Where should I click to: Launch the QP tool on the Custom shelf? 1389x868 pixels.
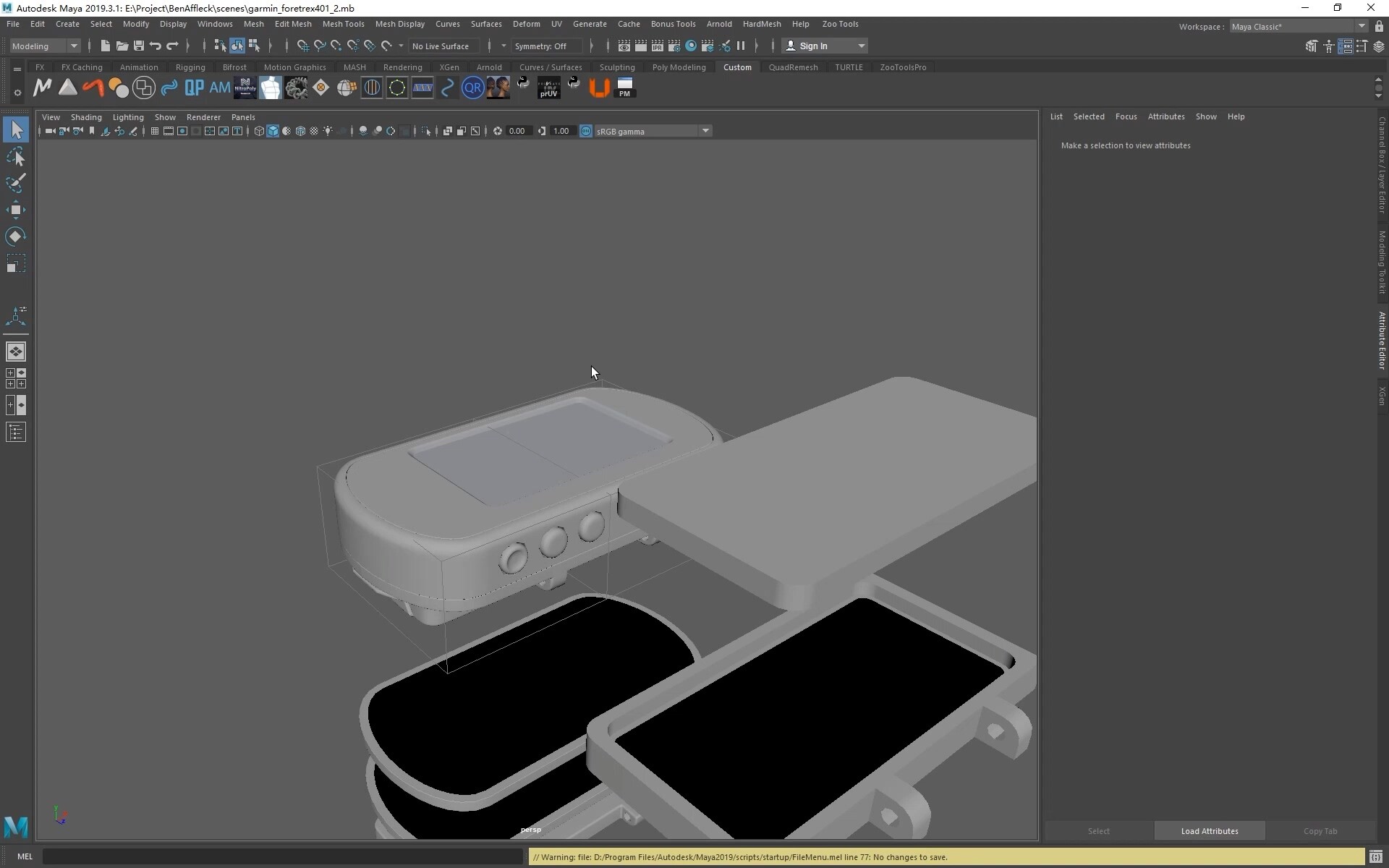click(194, 88)
